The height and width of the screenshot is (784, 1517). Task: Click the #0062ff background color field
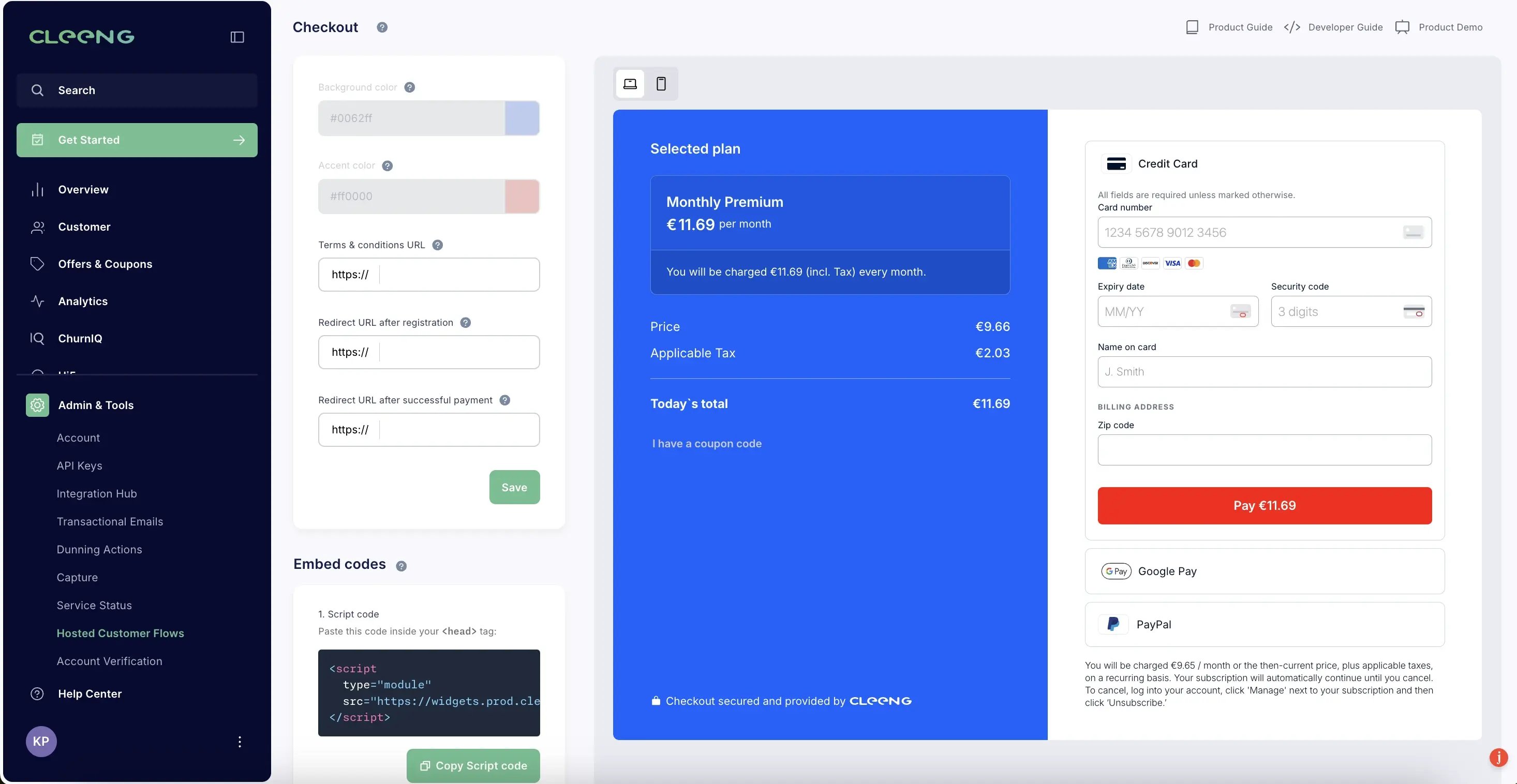click(x=412, y=118)
